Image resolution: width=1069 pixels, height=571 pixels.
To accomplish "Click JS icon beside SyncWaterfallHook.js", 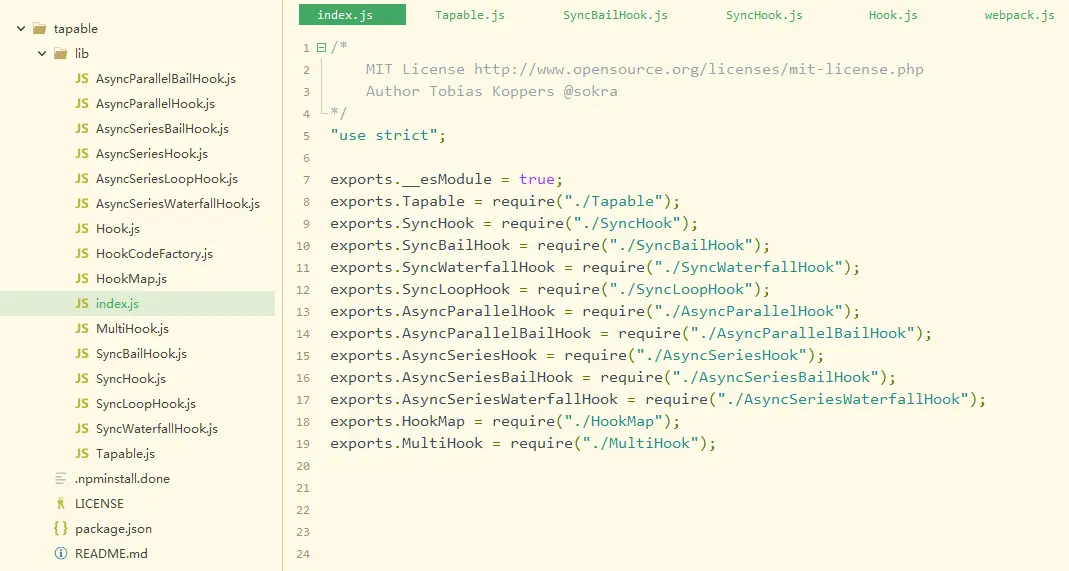I will tap(82, 428).
